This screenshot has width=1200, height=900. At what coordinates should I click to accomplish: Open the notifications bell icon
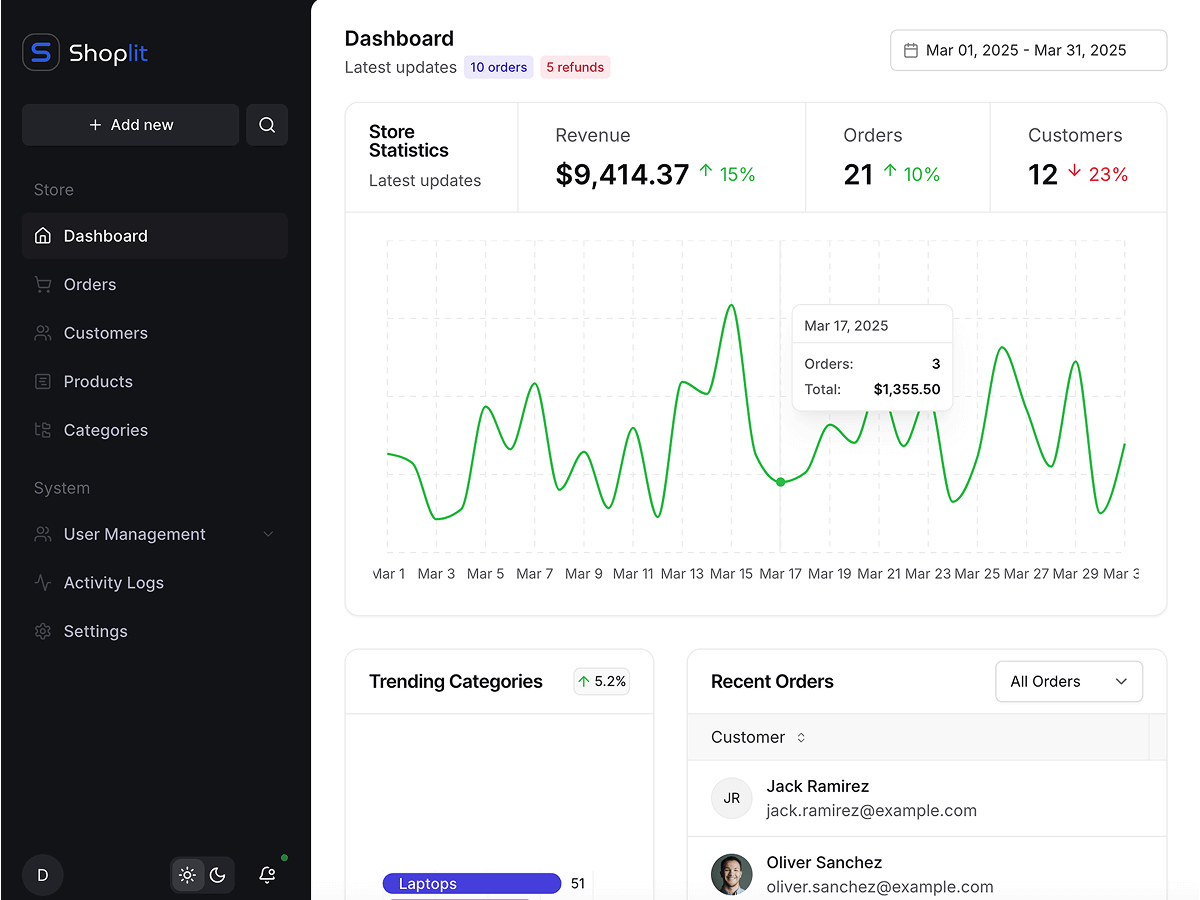tap(267, 875)
